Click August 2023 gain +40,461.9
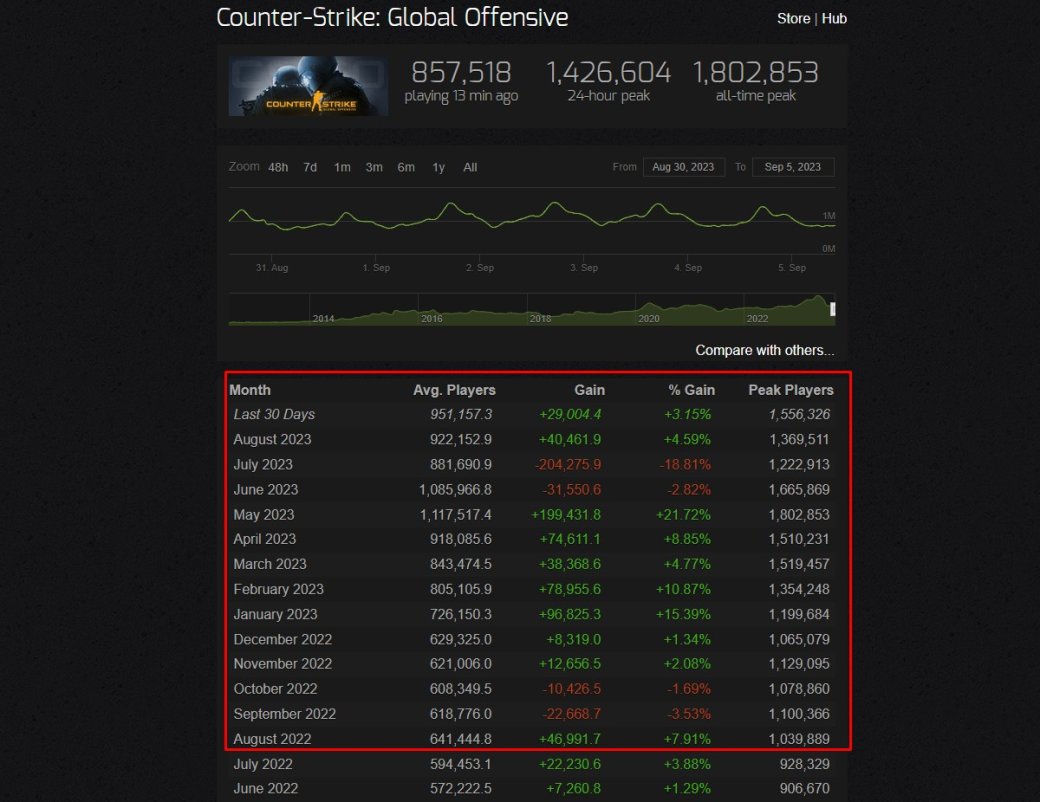The image size is (1040, 802). click(570, 439)
